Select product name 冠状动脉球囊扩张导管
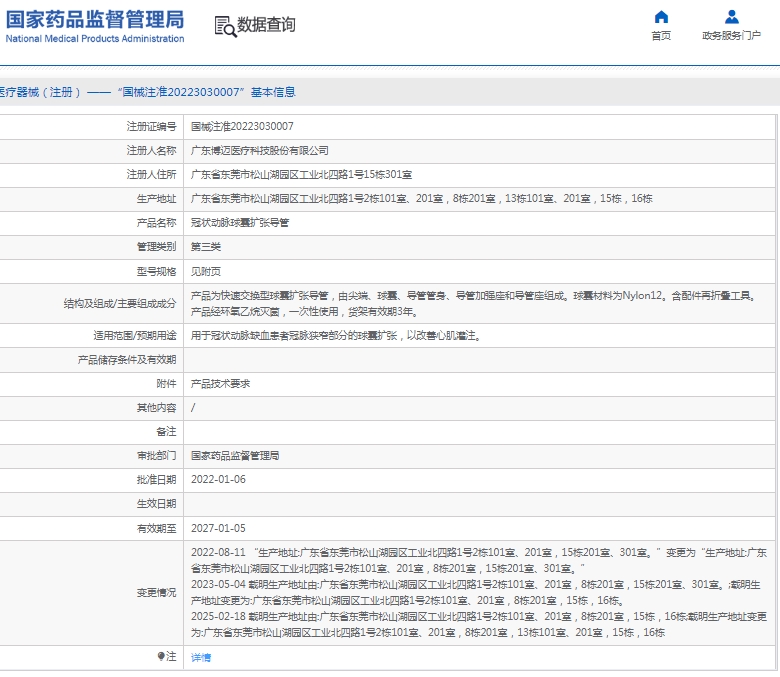The image size is (780, 677). [240, 222]
